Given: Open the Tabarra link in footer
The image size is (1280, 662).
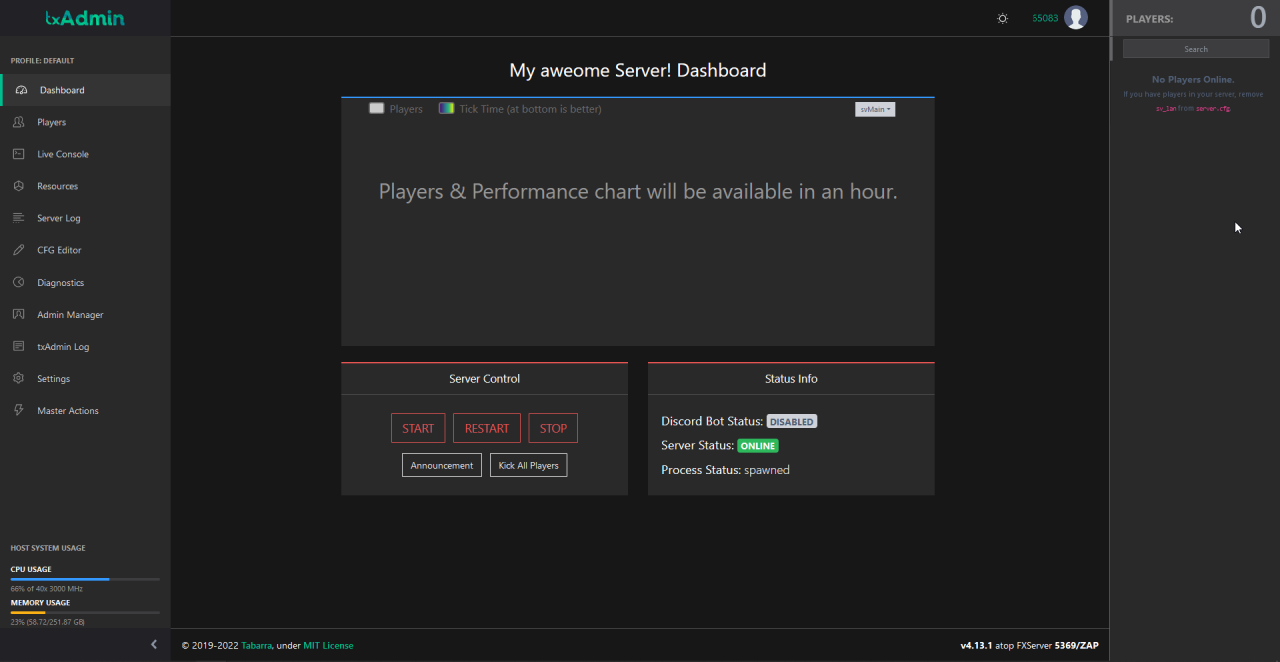Looking at the screenshot, I should coord(257,645).
